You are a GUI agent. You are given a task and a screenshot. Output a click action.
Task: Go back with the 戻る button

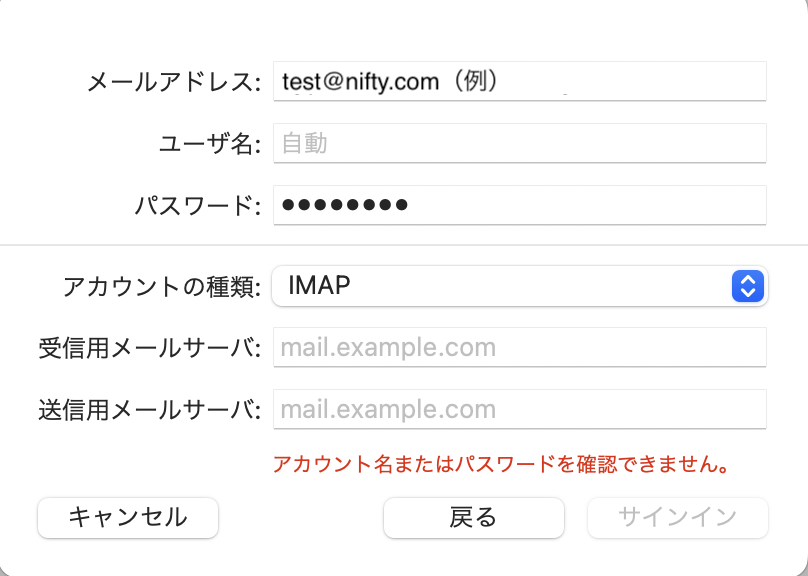click(x=474, y=517)
